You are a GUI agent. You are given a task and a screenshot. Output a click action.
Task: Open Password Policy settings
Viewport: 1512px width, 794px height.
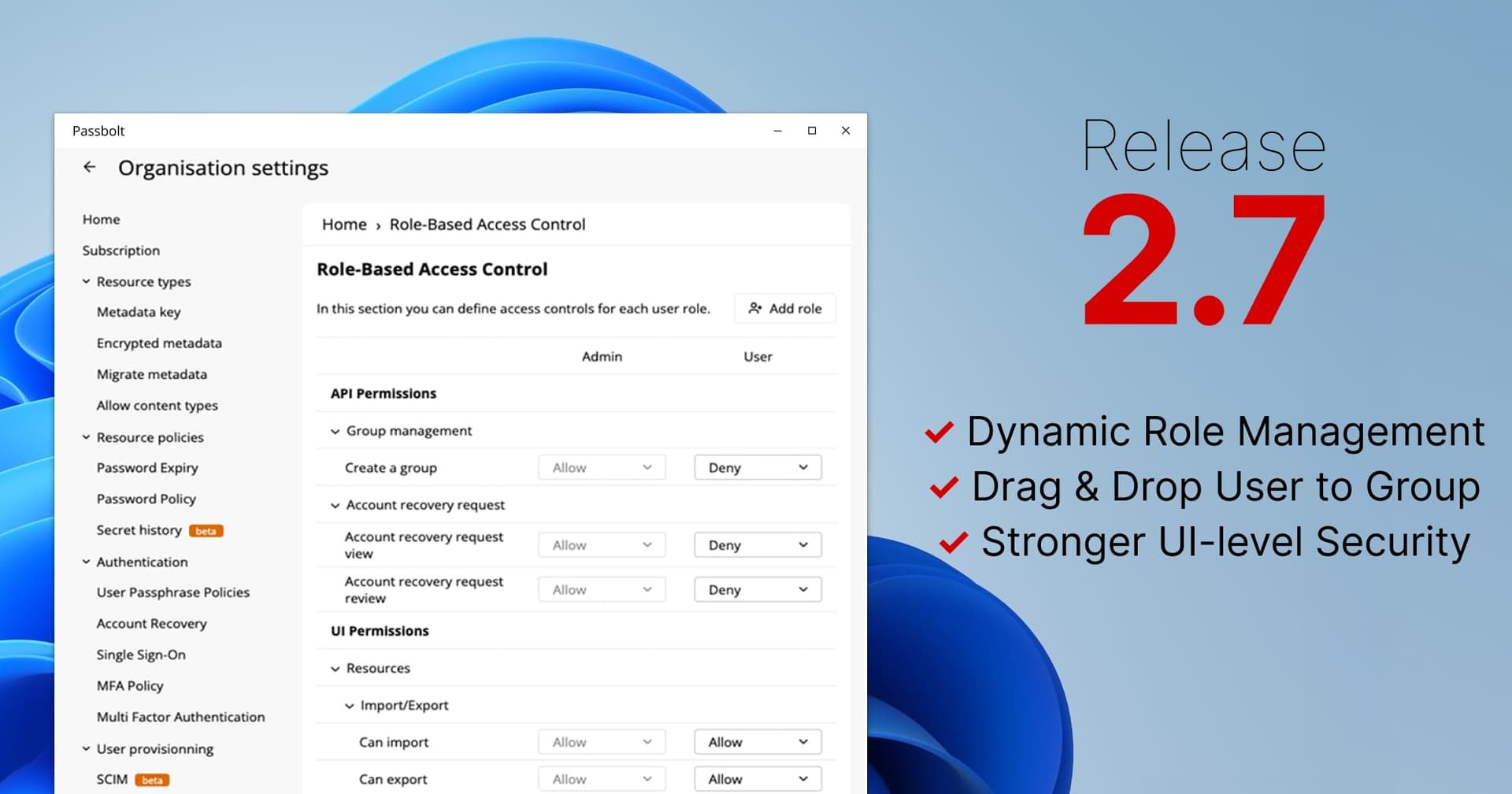tap(146, 499)
